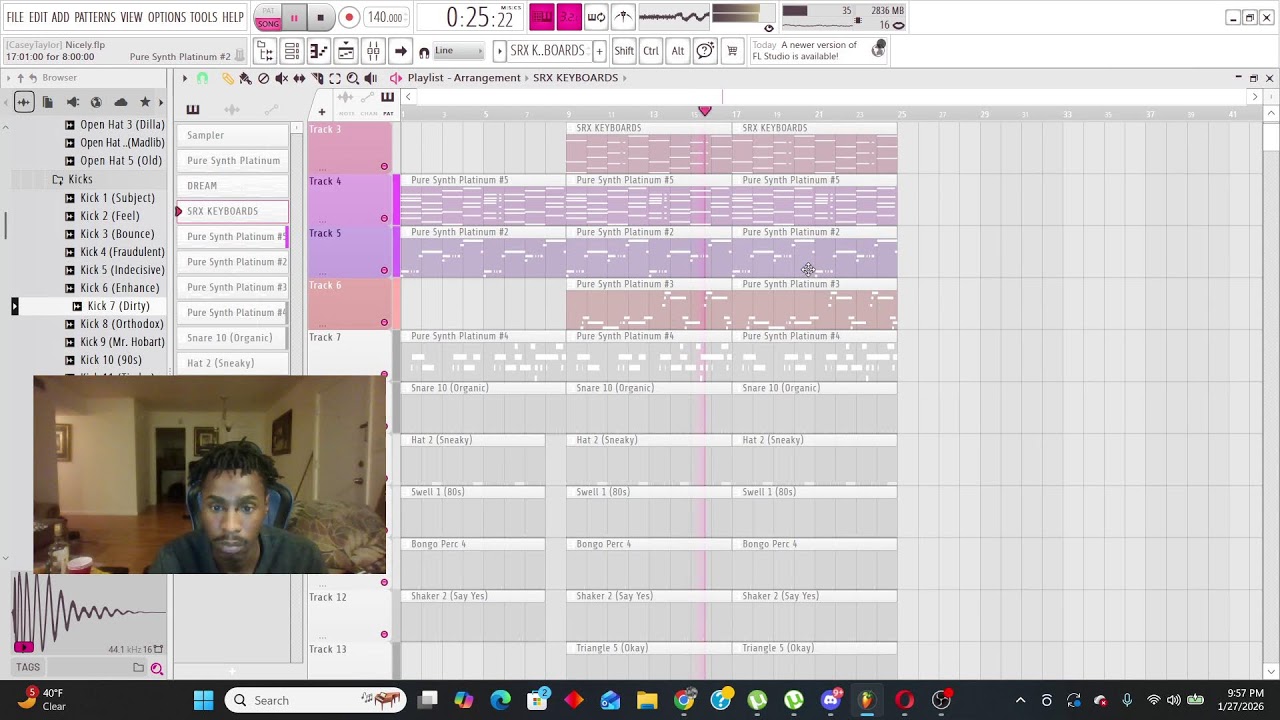Open the EDIT menu
The image size is (1280, 720).
(38, 17)
